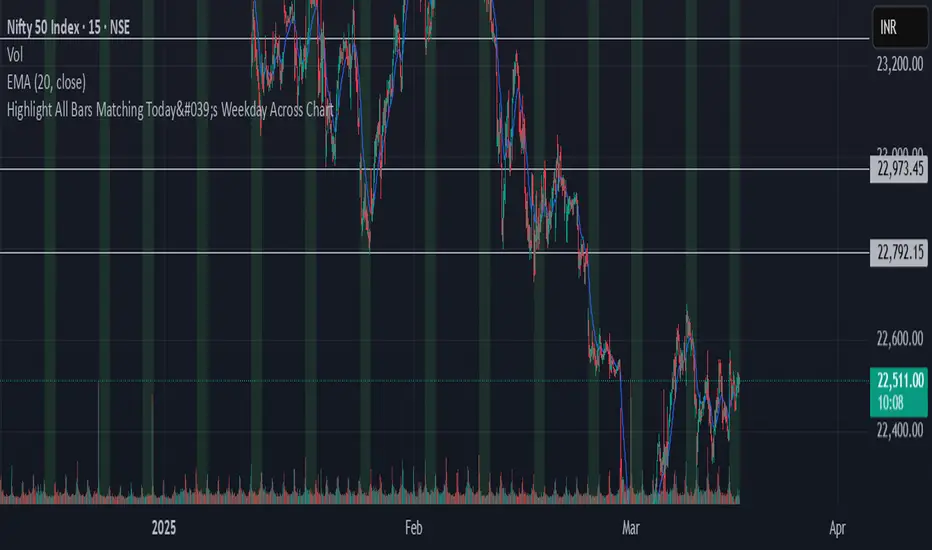Click the 22,973.45 horizontal line price label
This screenshot has height=550, width=932.
coord(899,169)
